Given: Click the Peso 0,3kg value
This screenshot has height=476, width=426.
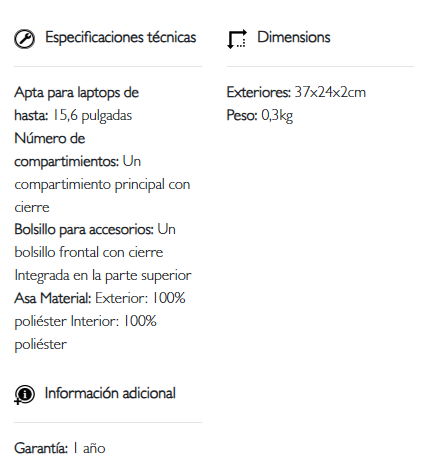Looking at the screenshot, I should coord(277,116).
